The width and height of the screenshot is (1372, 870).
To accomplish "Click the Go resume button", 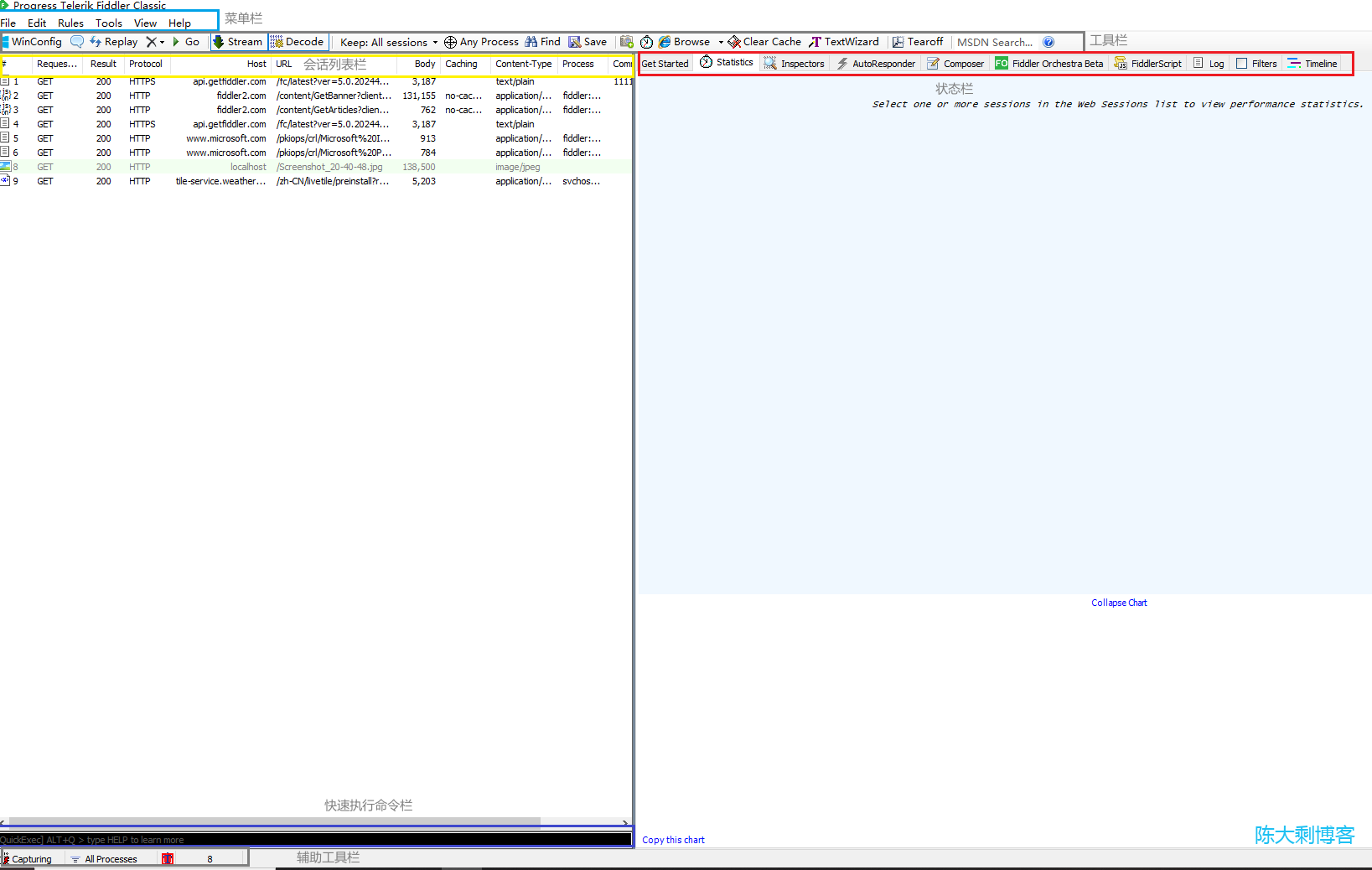I will pyautogui.click(x=186, y=42).
